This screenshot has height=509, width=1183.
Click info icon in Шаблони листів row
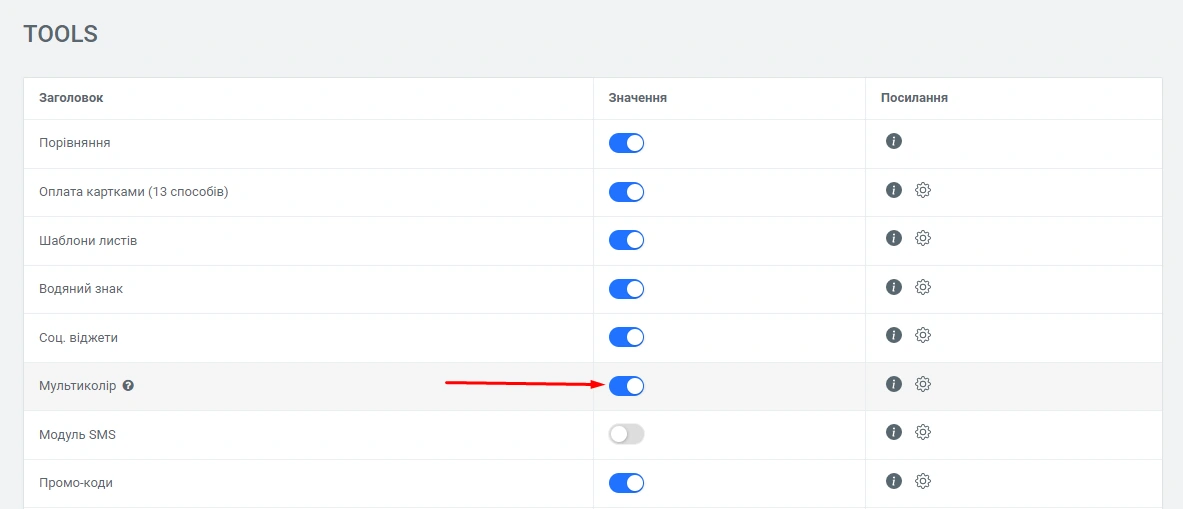click(894, 238)
